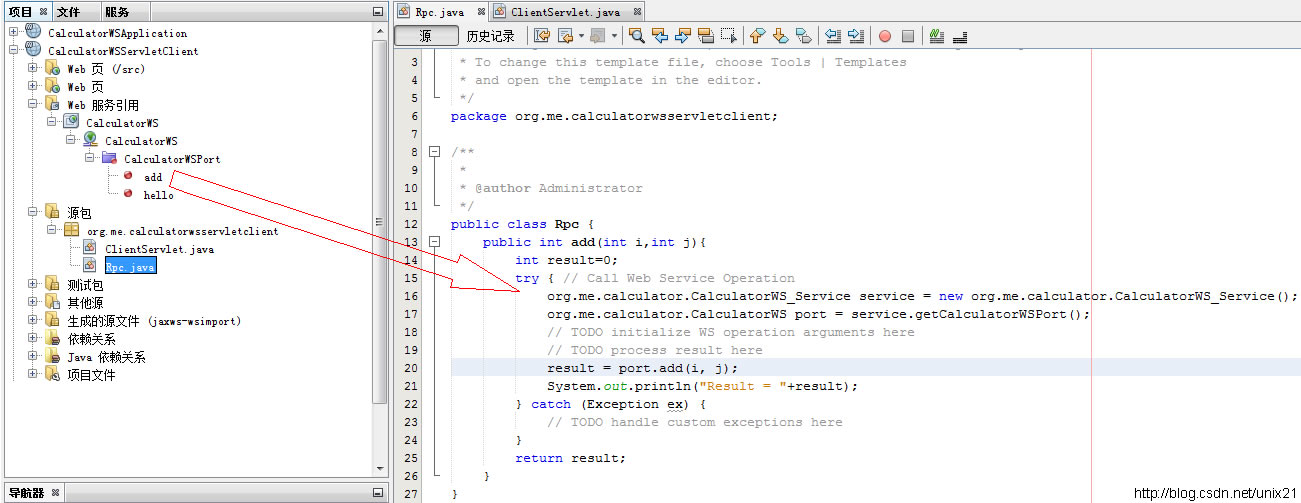Toggle bookmark on current line
This screenshot has width=1301, height=503.
pos(803,36)
